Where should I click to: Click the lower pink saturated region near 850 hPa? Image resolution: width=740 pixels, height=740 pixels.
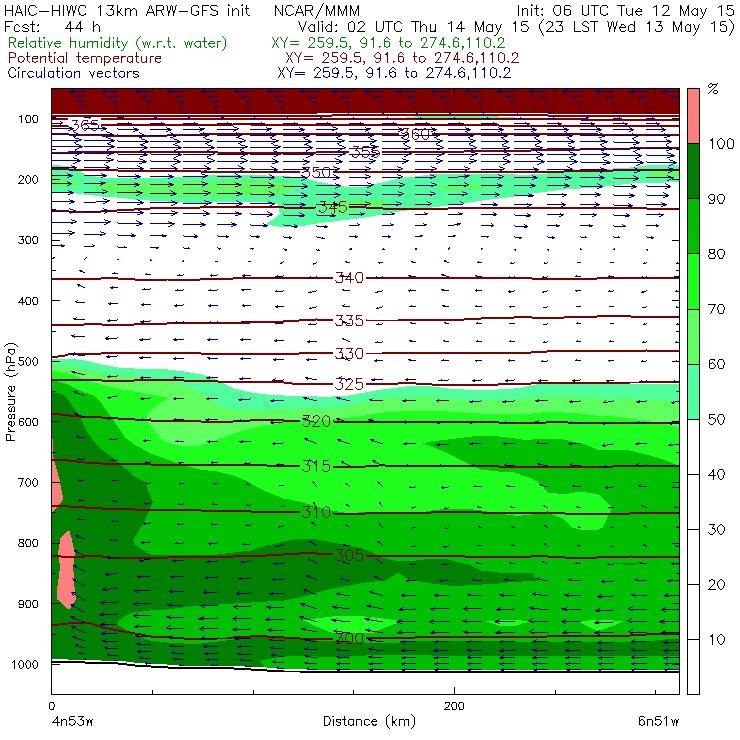66,571
